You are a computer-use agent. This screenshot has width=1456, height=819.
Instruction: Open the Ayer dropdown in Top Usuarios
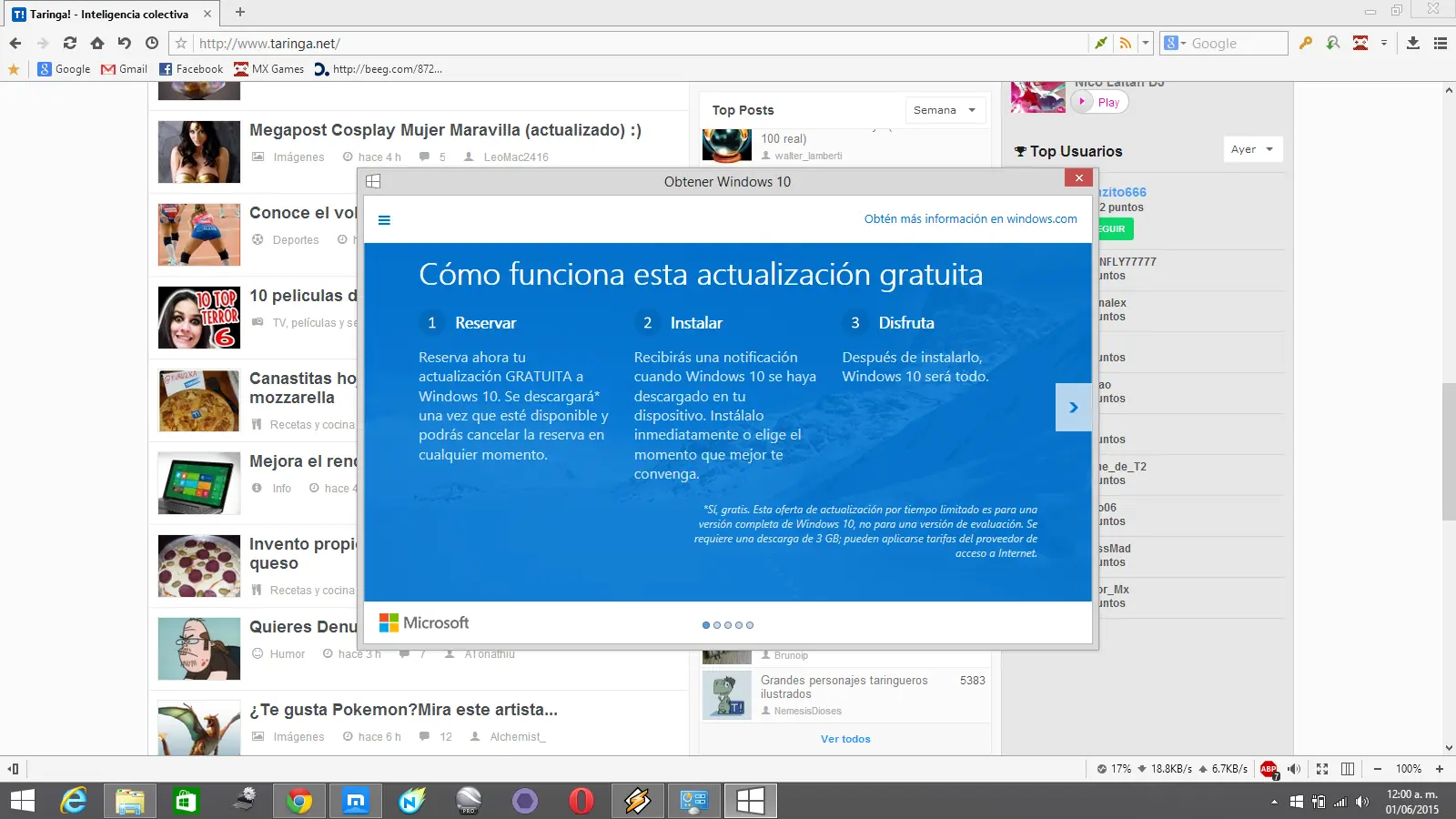click(1253, 149)
